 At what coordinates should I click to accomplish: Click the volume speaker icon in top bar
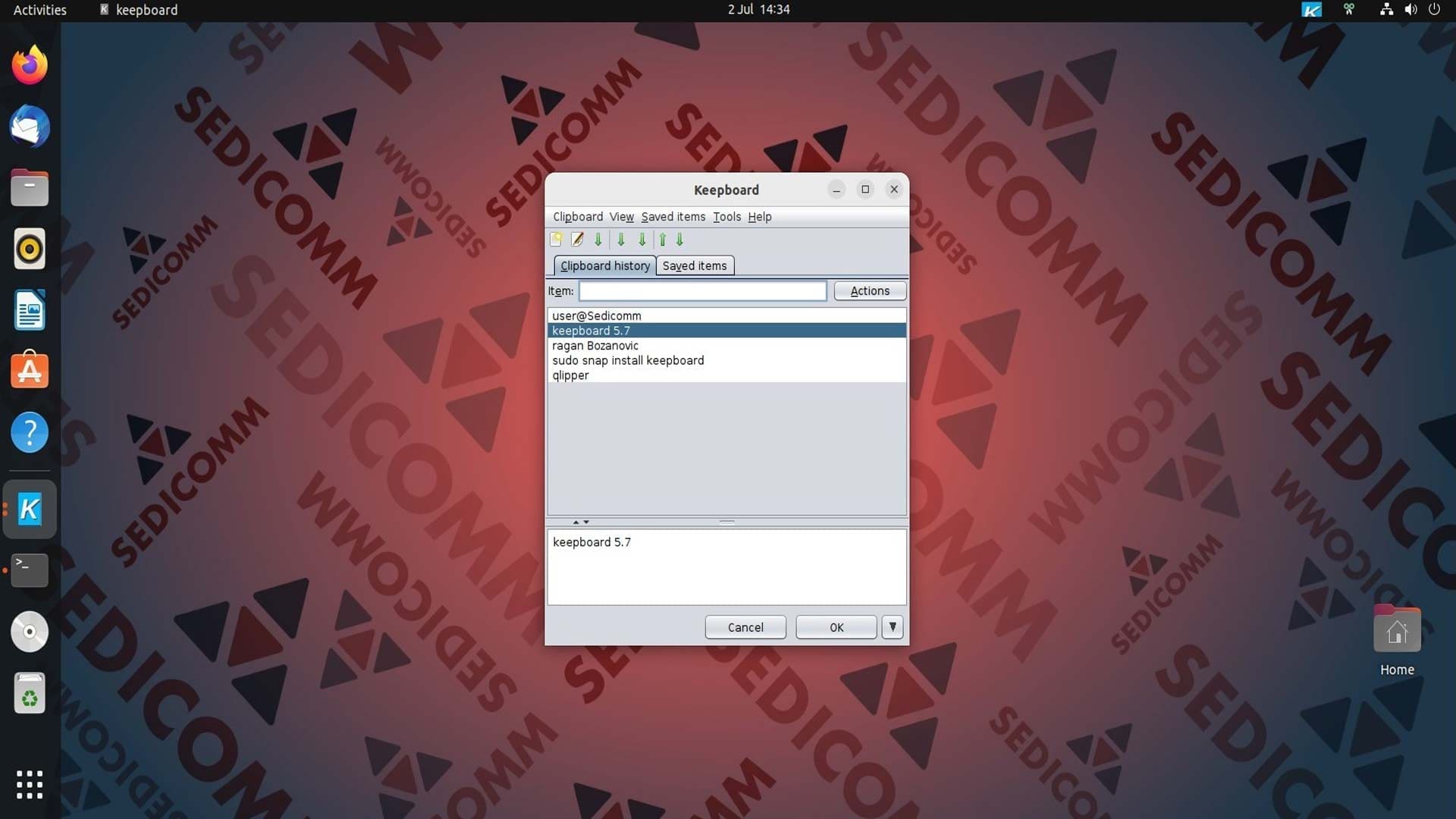click(1410, 10)
